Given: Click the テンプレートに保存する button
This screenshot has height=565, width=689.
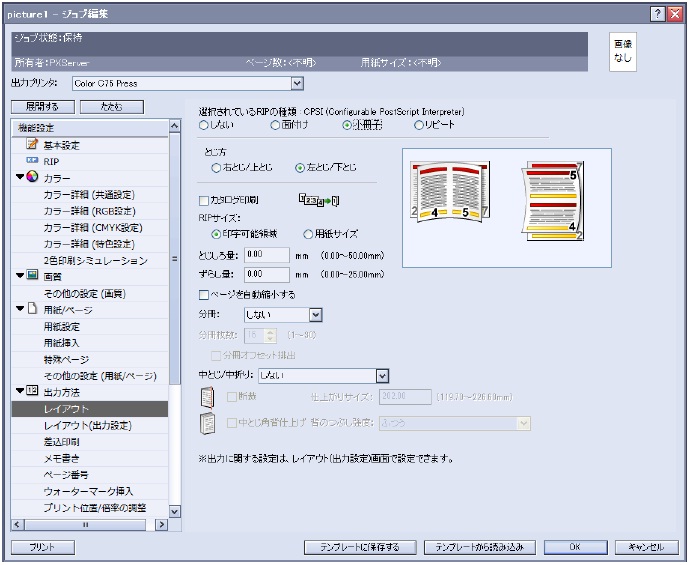Looking at the screenshot, I should [x=359, y=547].
